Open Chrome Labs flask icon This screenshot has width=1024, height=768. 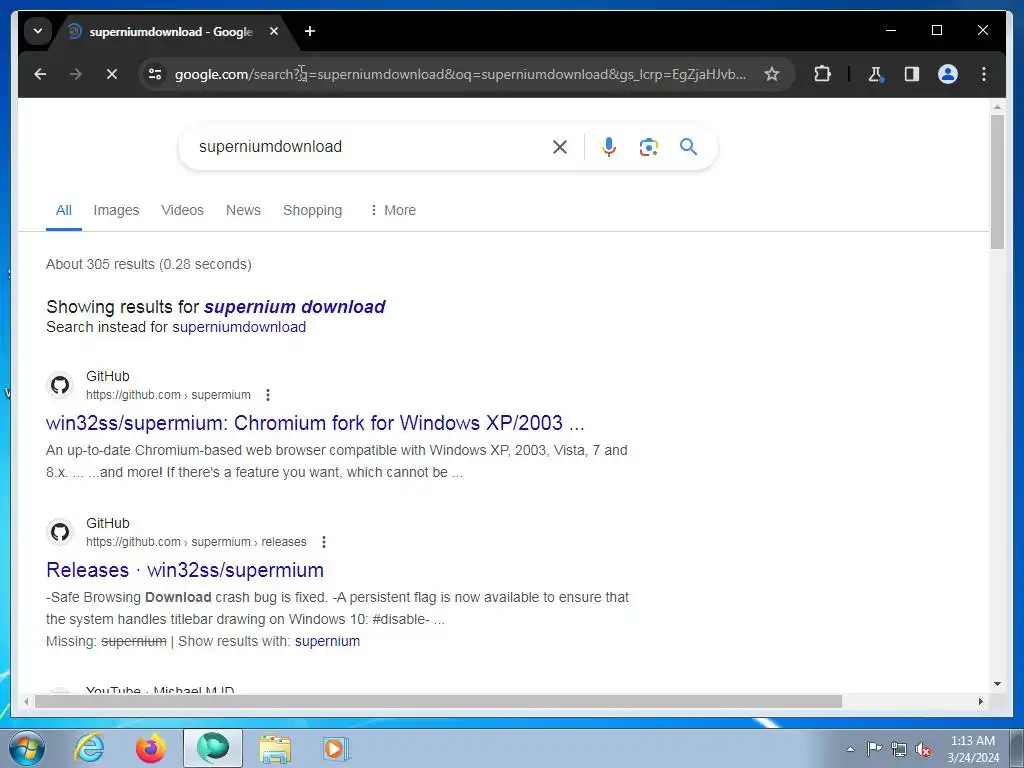pos(876,74)
